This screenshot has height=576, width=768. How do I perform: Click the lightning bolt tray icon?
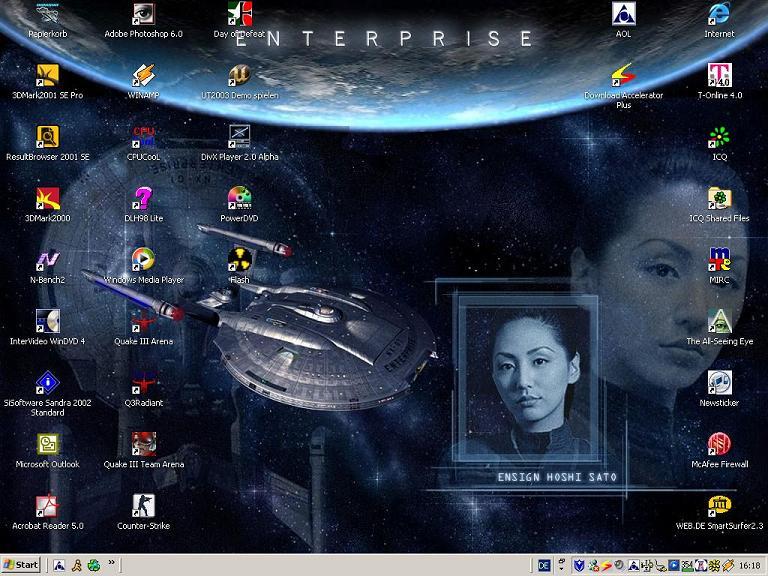[x=606, y=566]
